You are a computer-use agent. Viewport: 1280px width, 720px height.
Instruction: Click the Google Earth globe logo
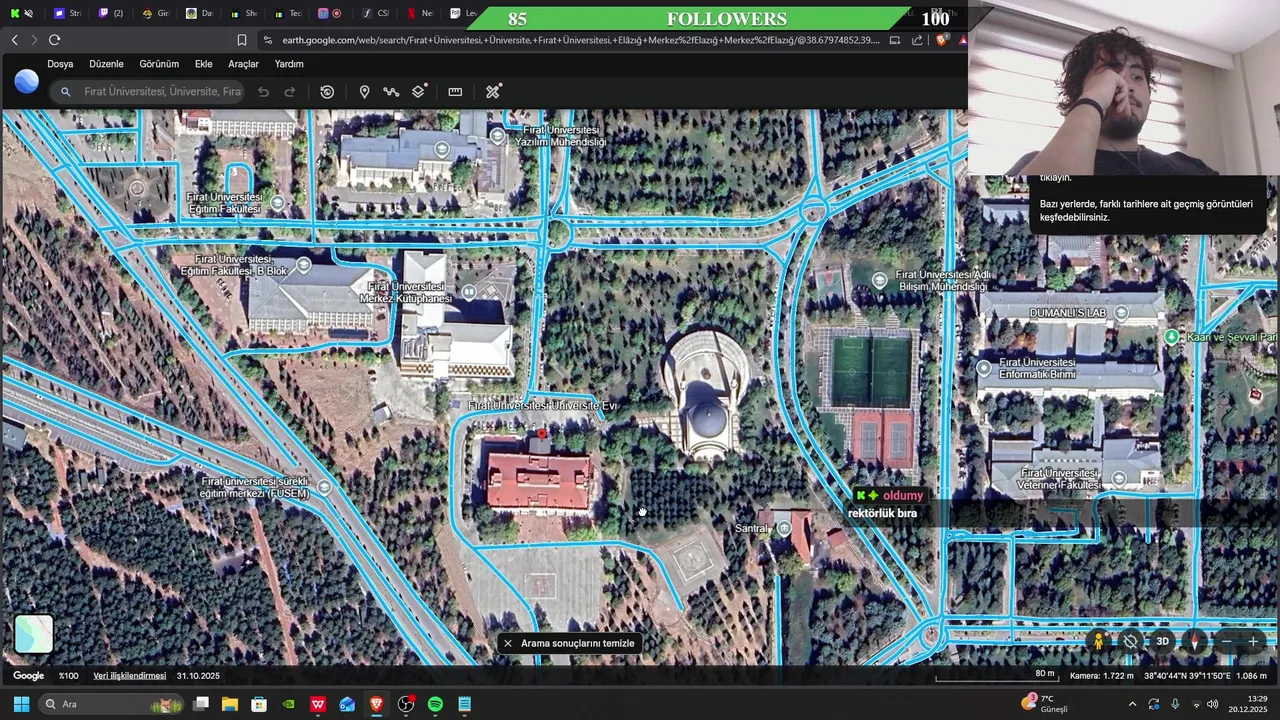pos(27,82)
